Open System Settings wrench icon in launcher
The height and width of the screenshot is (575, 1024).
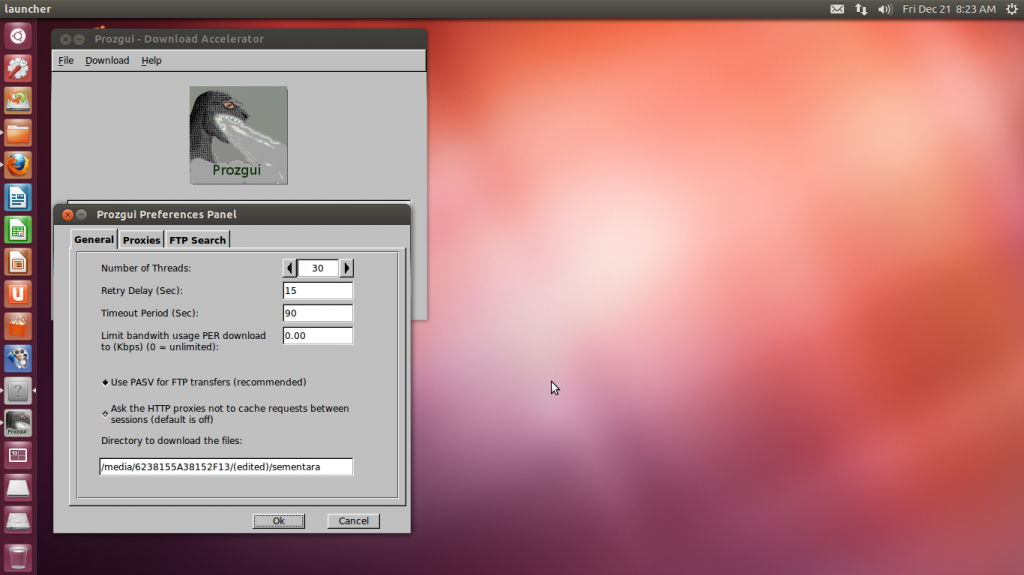coord(18,69)
